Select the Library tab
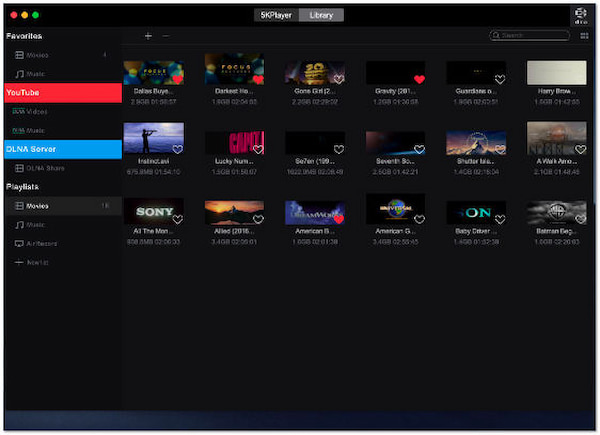 coord(322,15)
